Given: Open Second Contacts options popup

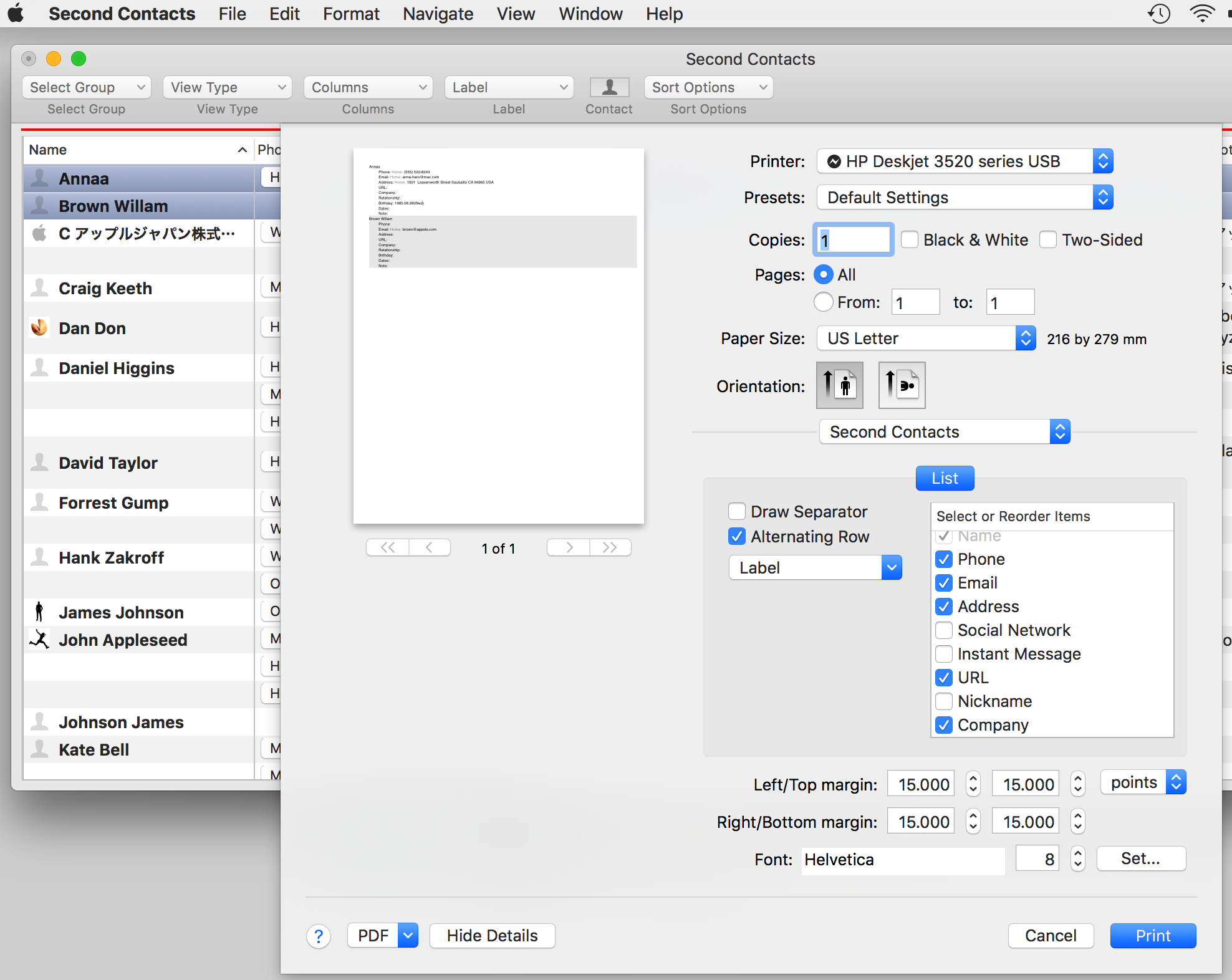Looking at the screenshot, I should 945,431.
